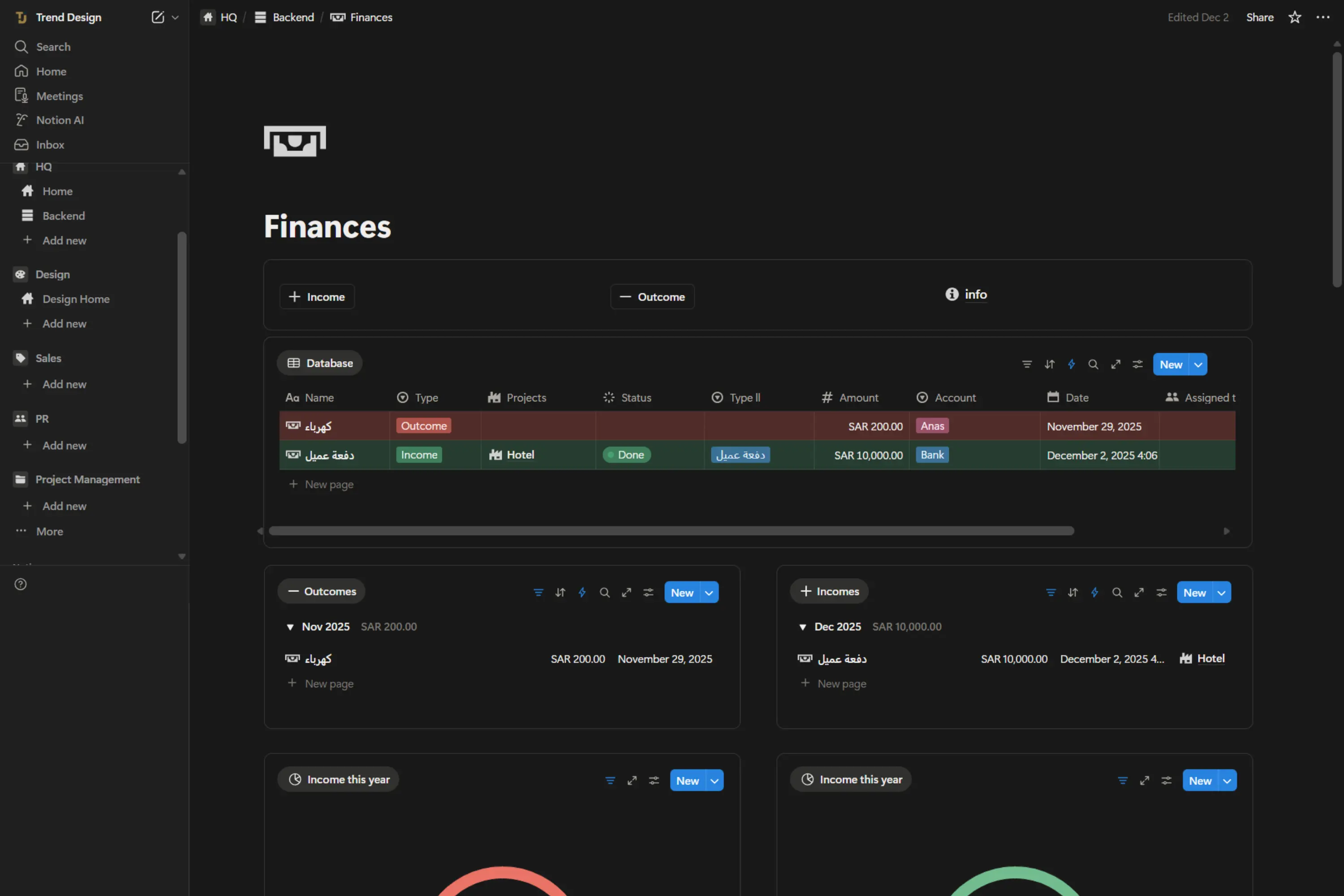Click the Income button
The height and width of the screenshot is (896, 1344).
click(x=317, y=297)
